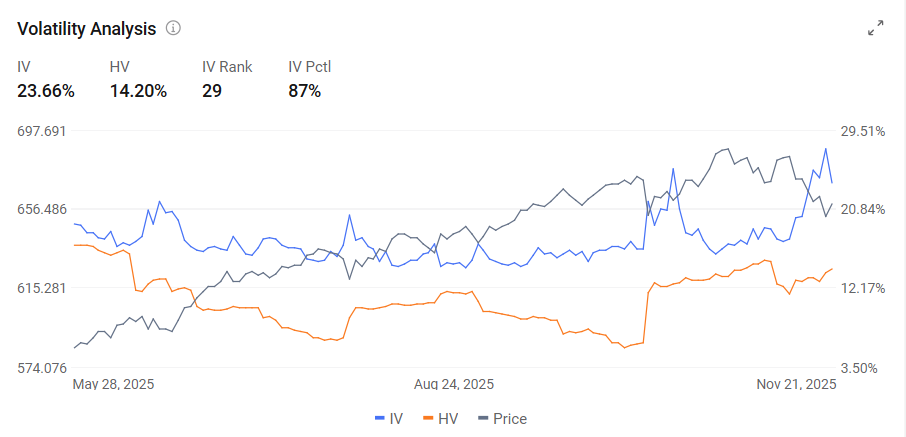This screenshot has height=437, width=906.
Task: Select the IV value 23.66%
Action: pyautogui.click(x=46, y=91)
